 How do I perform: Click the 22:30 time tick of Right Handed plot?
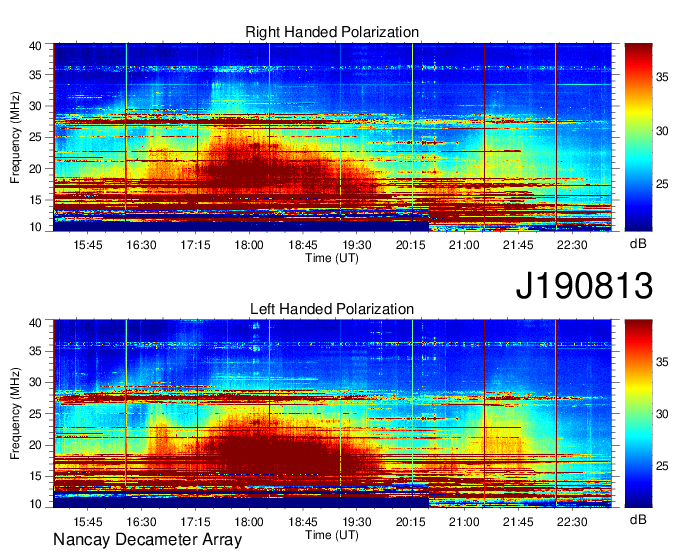click(x=572, y=245)
